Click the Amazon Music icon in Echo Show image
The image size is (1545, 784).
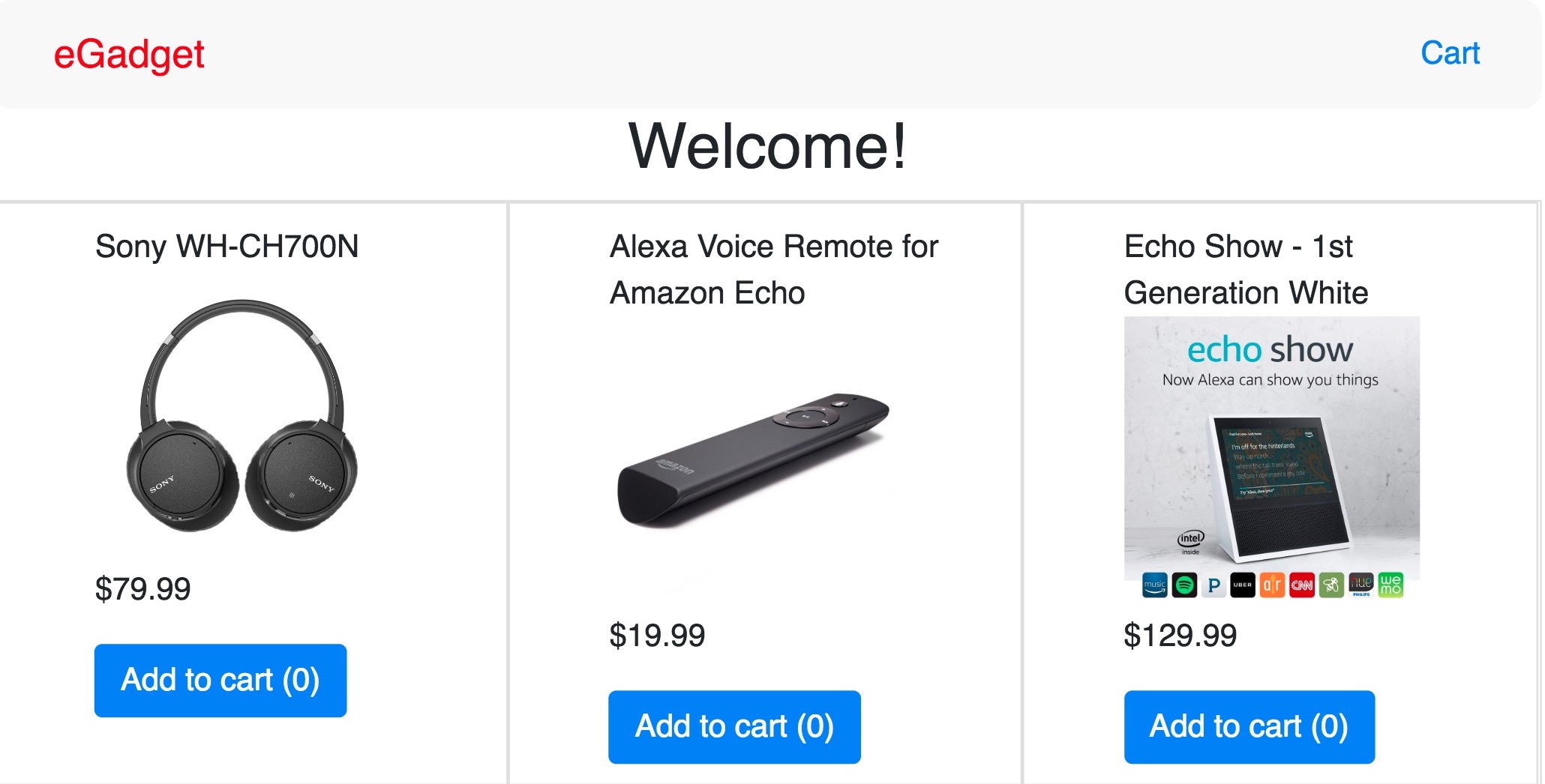(1155, 585)
